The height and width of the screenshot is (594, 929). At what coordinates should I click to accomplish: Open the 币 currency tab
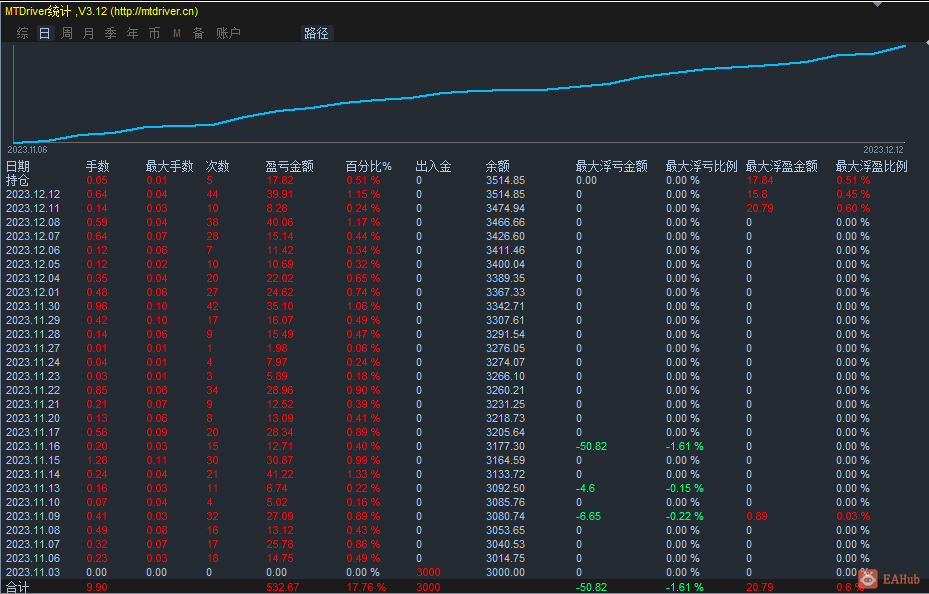click(154, 33)
